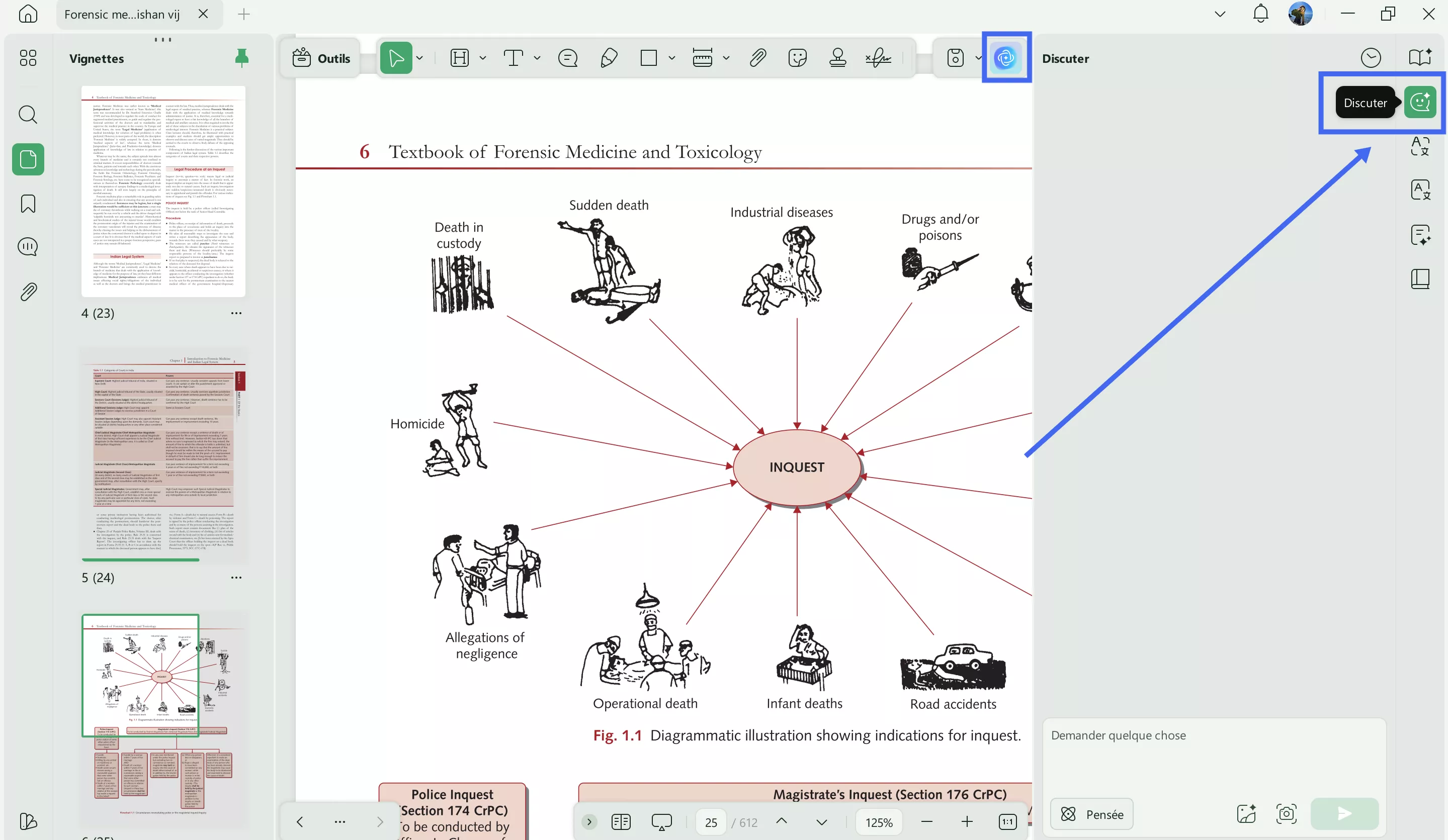Pin the Vignettes panel
1448x840 pixels.
241,57
